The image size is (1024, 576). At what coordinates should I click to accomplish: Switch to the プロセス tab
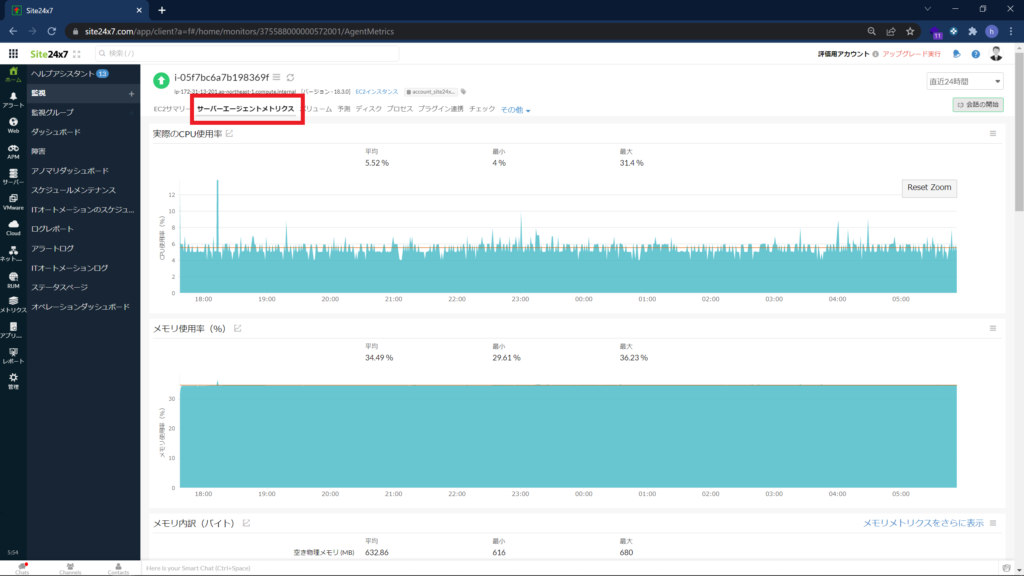coord(401,108)
